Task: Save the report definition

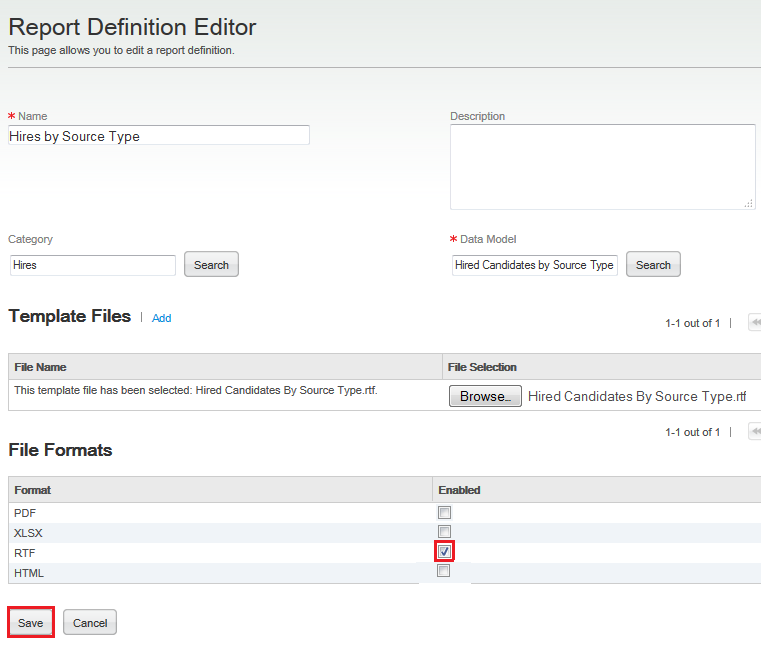Action: (31, 622)
